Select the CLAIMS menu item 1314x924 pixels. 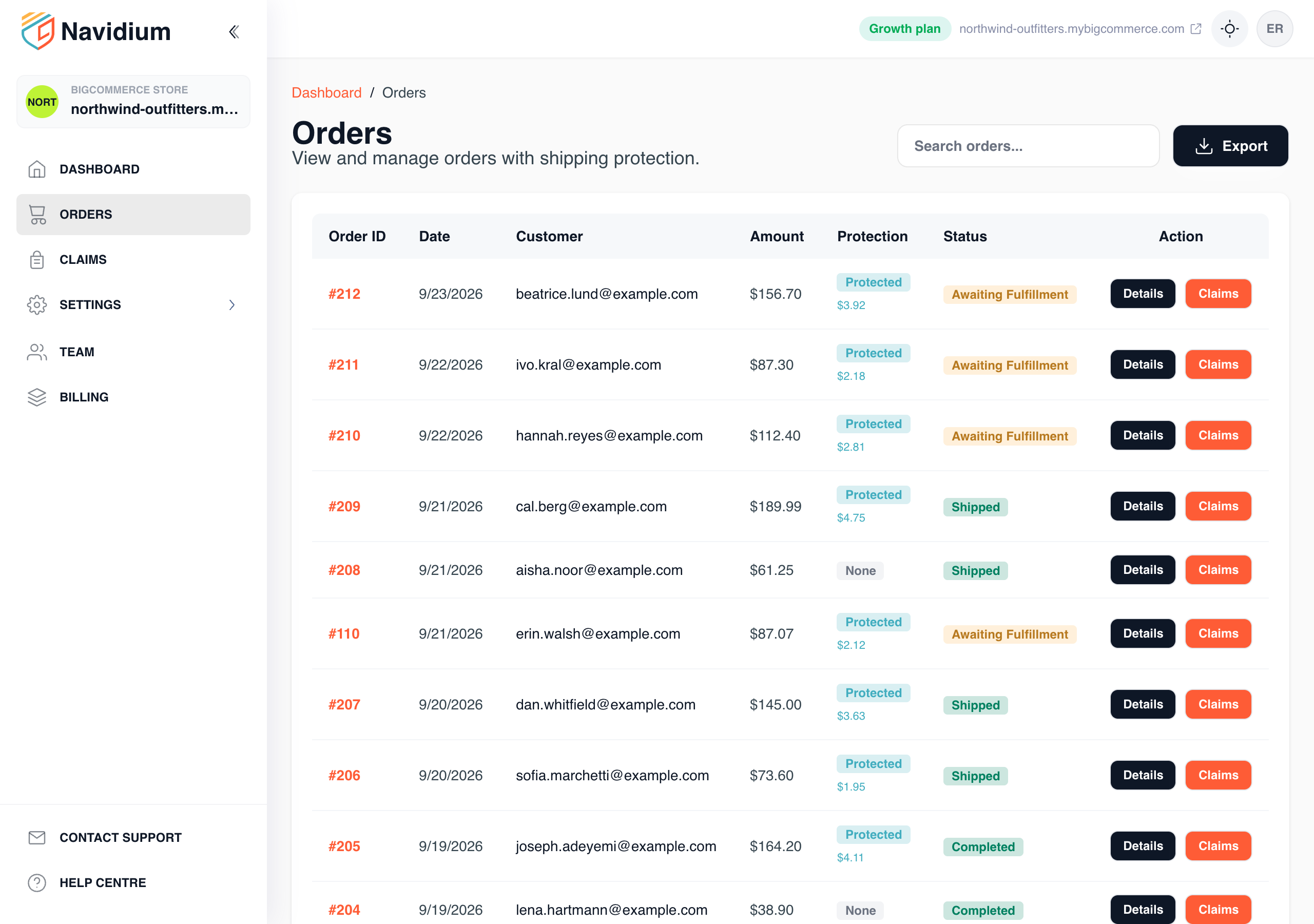133,260
